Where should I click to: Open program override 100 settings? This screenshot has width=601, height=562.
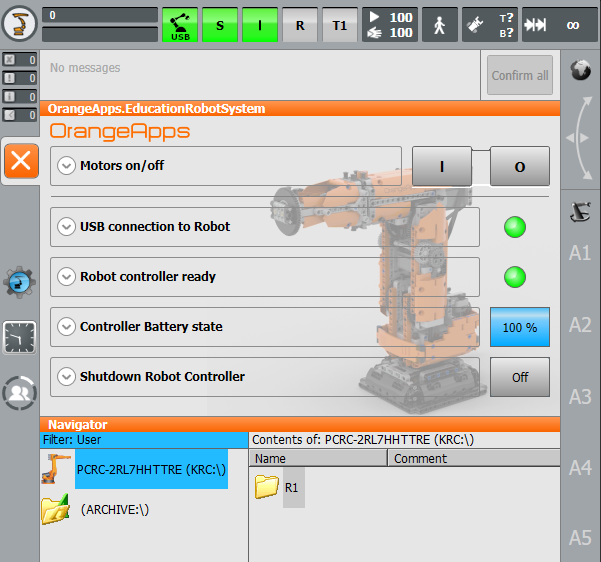click(x=390, y=25)
